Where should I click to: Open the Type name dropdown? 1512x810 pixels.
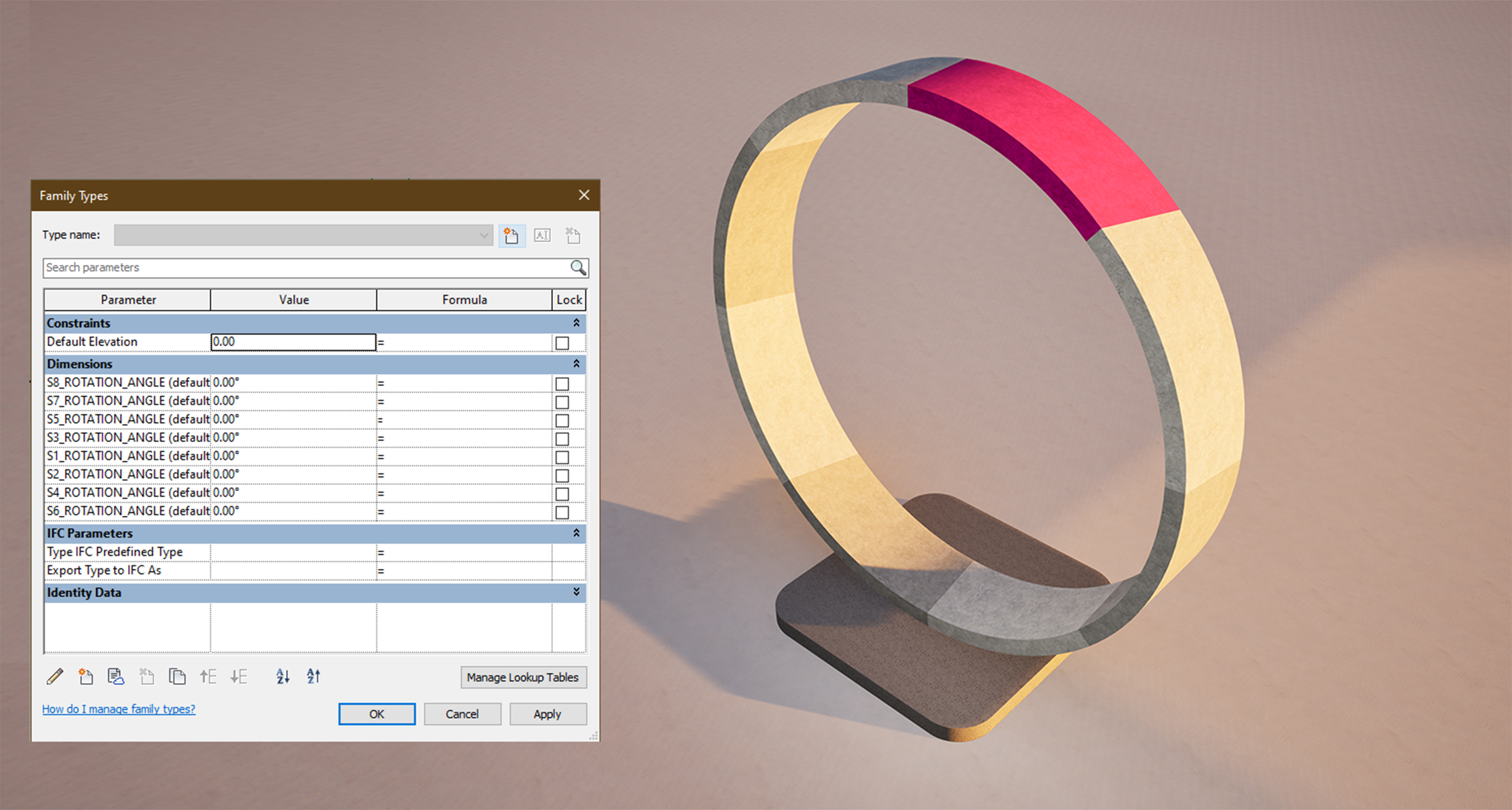(484, 236)
